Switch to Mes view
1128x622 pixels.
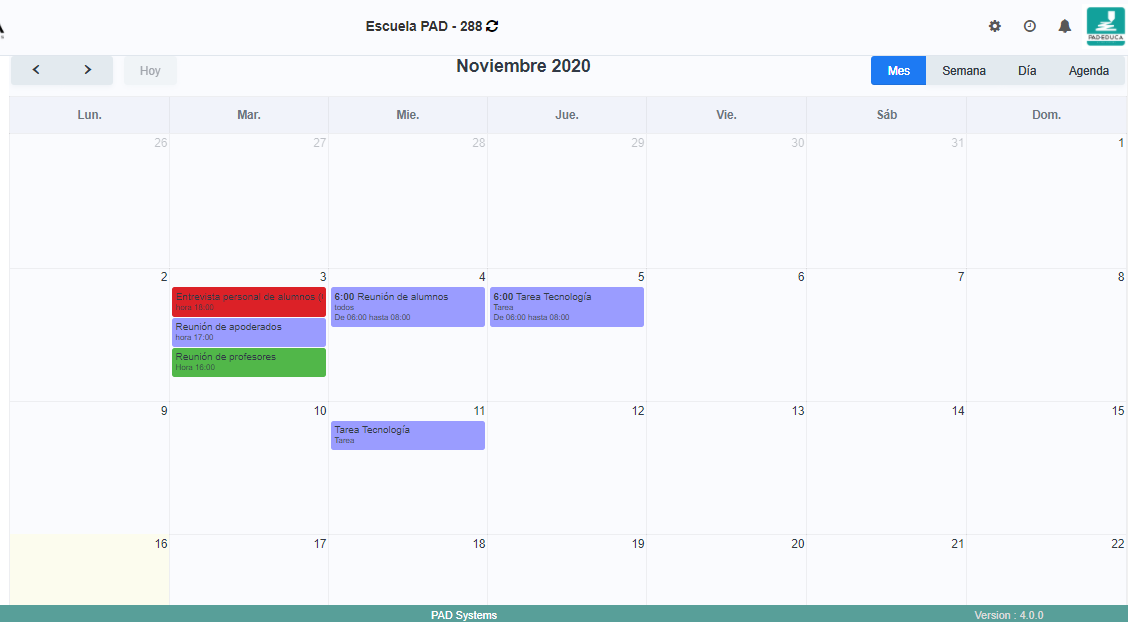click(898, 71)
